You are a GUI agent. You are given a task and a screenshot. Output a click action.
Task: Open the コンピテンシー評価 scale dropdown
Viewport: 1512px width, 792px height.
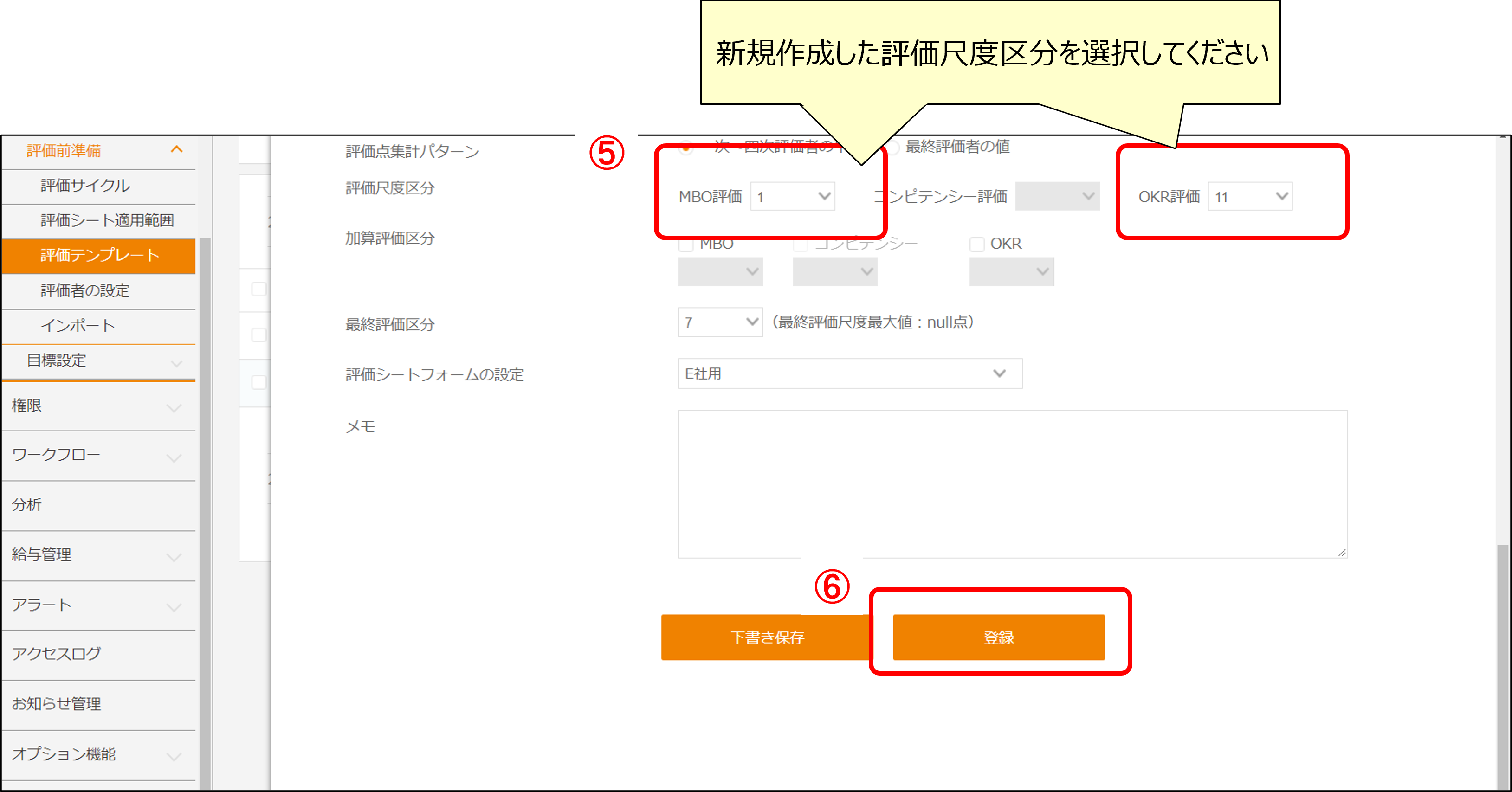click(x=1057, y=197)
